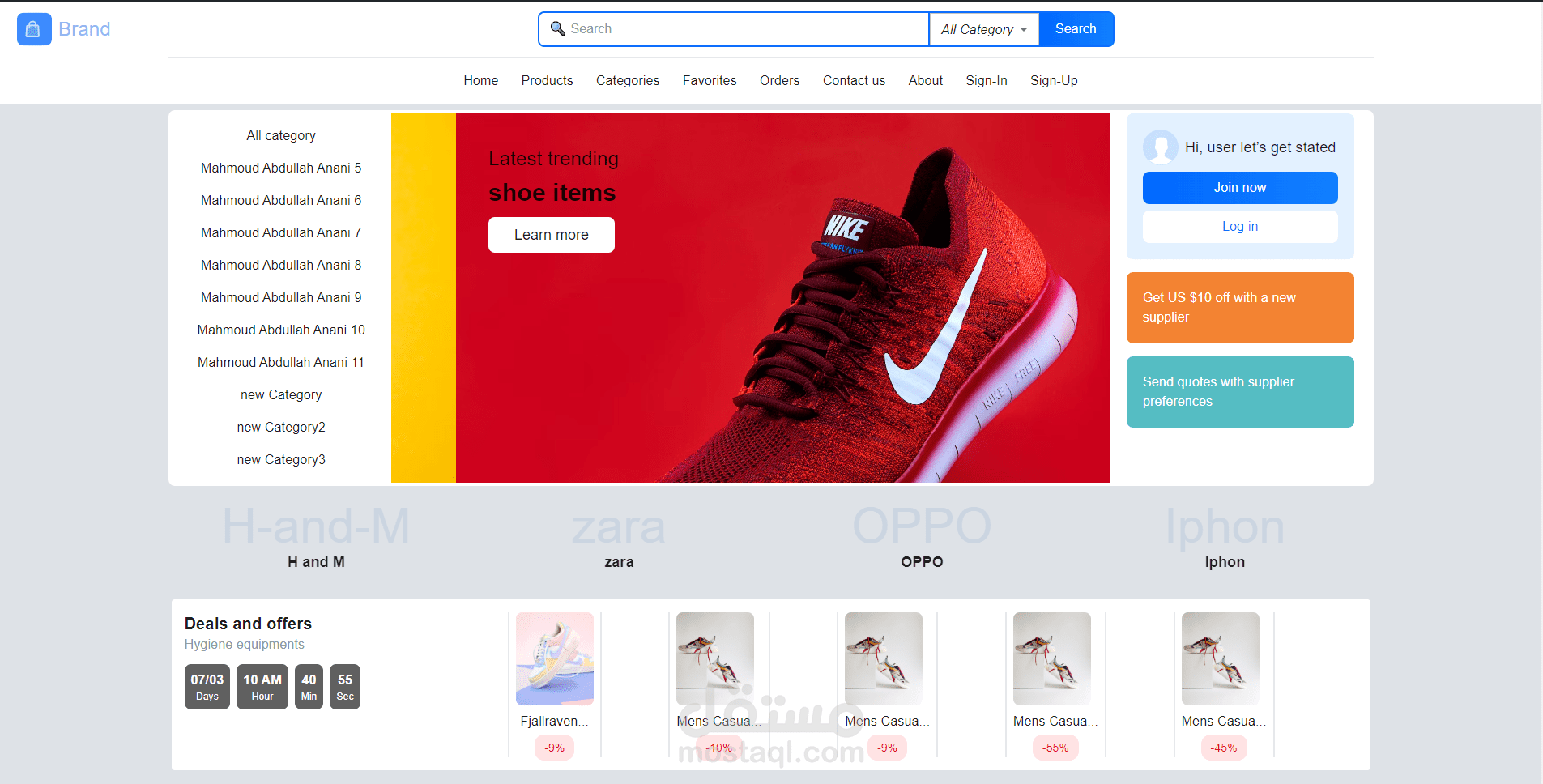Viewport: 1543px width, 784px height.
Task: Open the About menu item
Action: pyautogui.click(x=926, y=81)
